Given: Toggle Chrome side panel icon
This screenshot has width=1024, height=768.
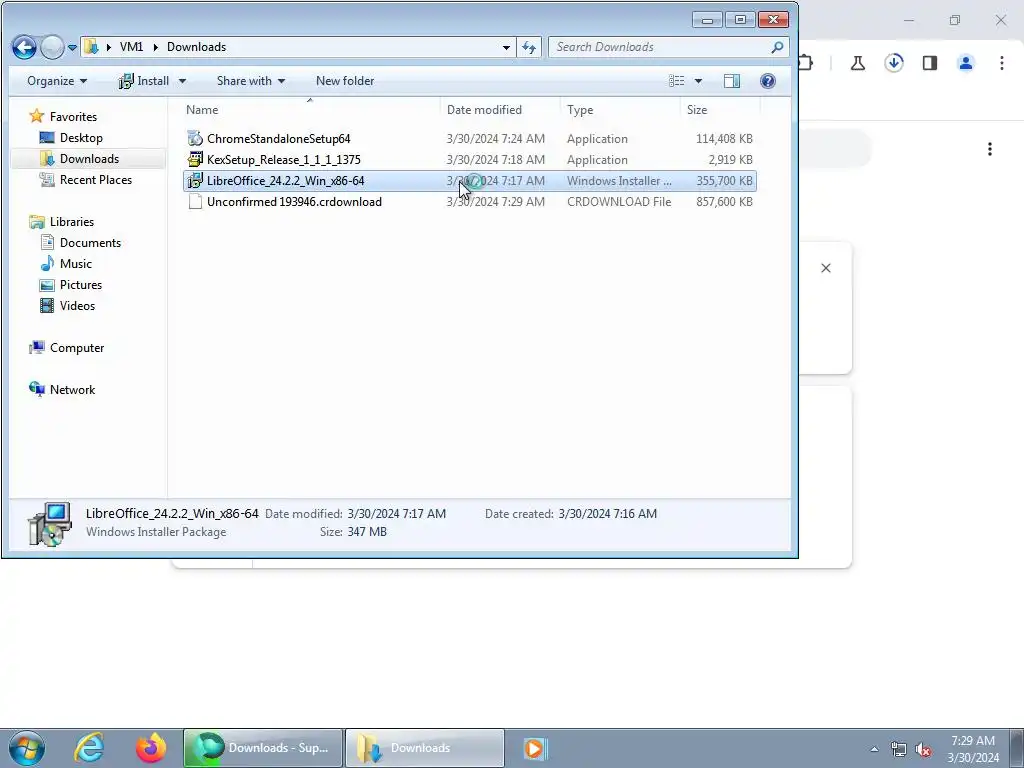Looking at the screenshot, I should pos(929,63).
